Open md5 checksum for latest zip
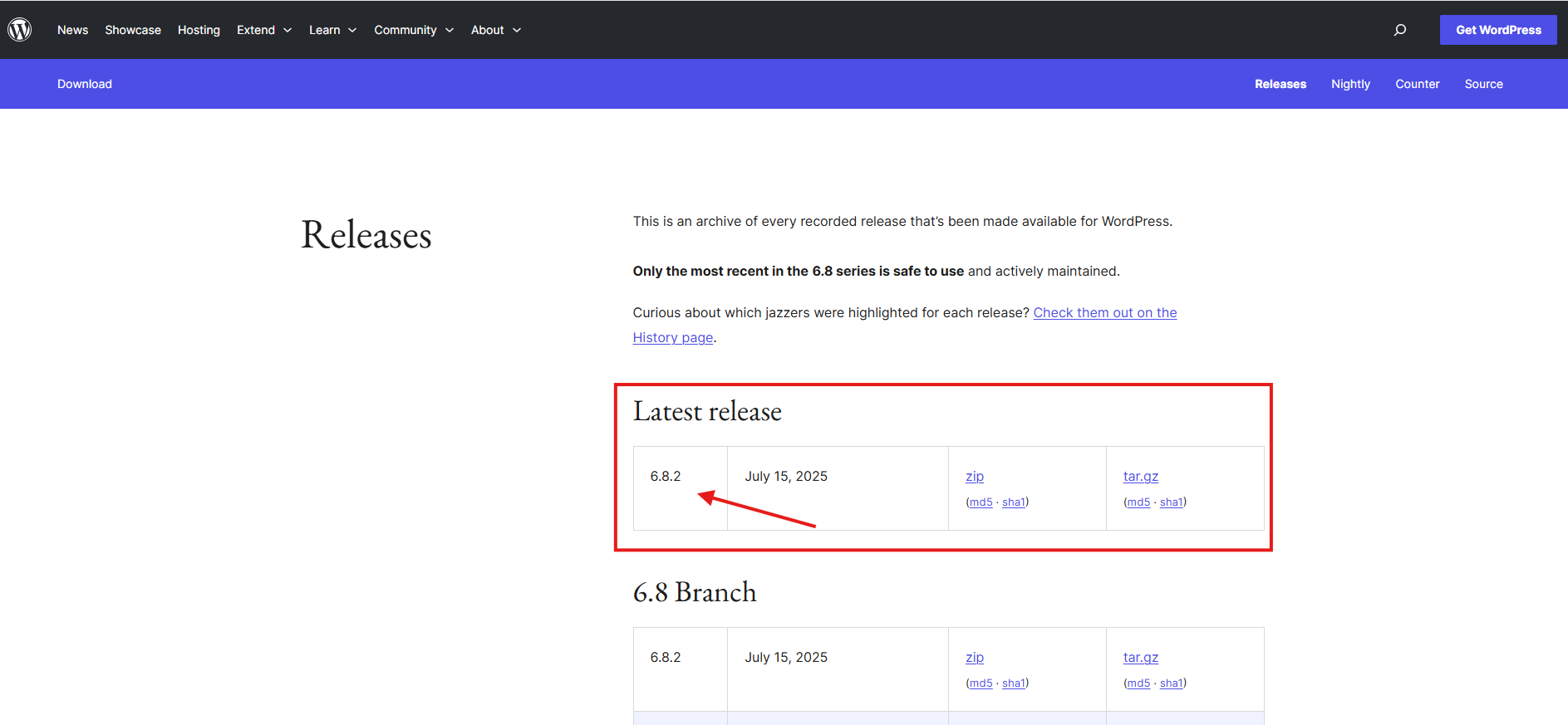The image size is (1568, 725). (x=981, y=502)
